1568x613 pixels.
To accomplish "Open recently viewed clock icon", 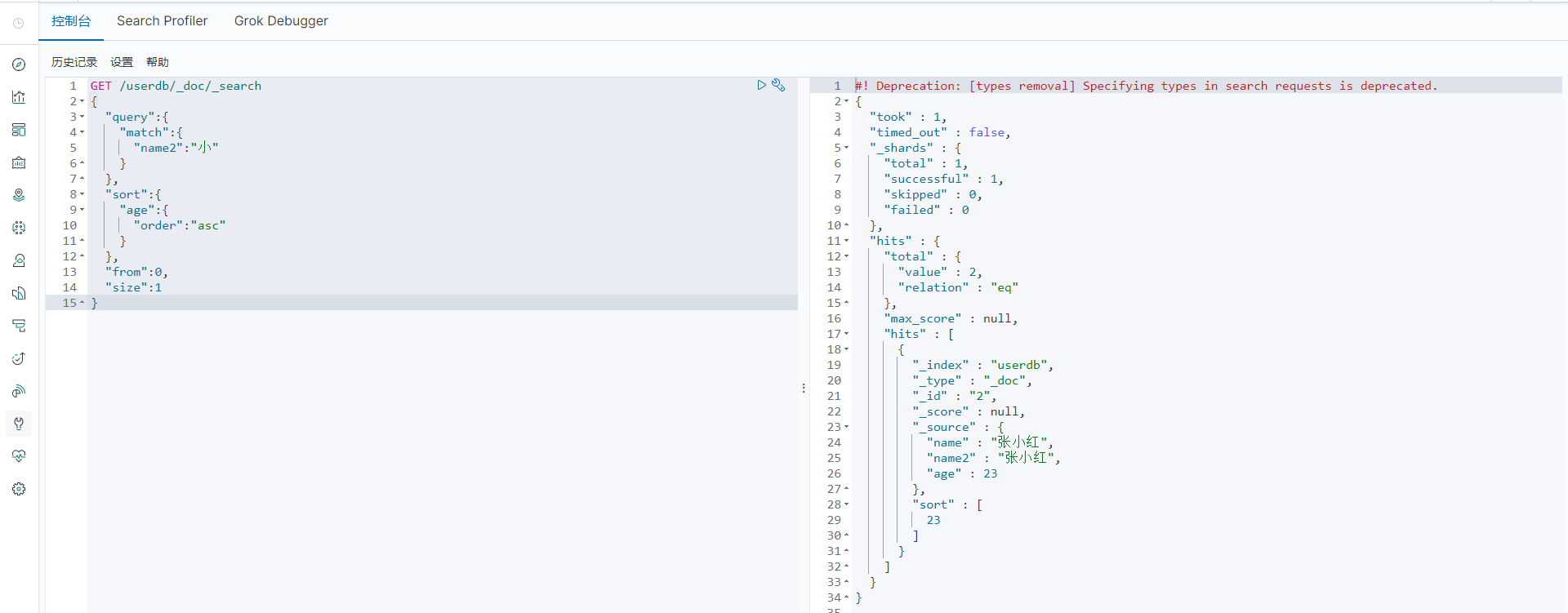I will tap(19, 23).
